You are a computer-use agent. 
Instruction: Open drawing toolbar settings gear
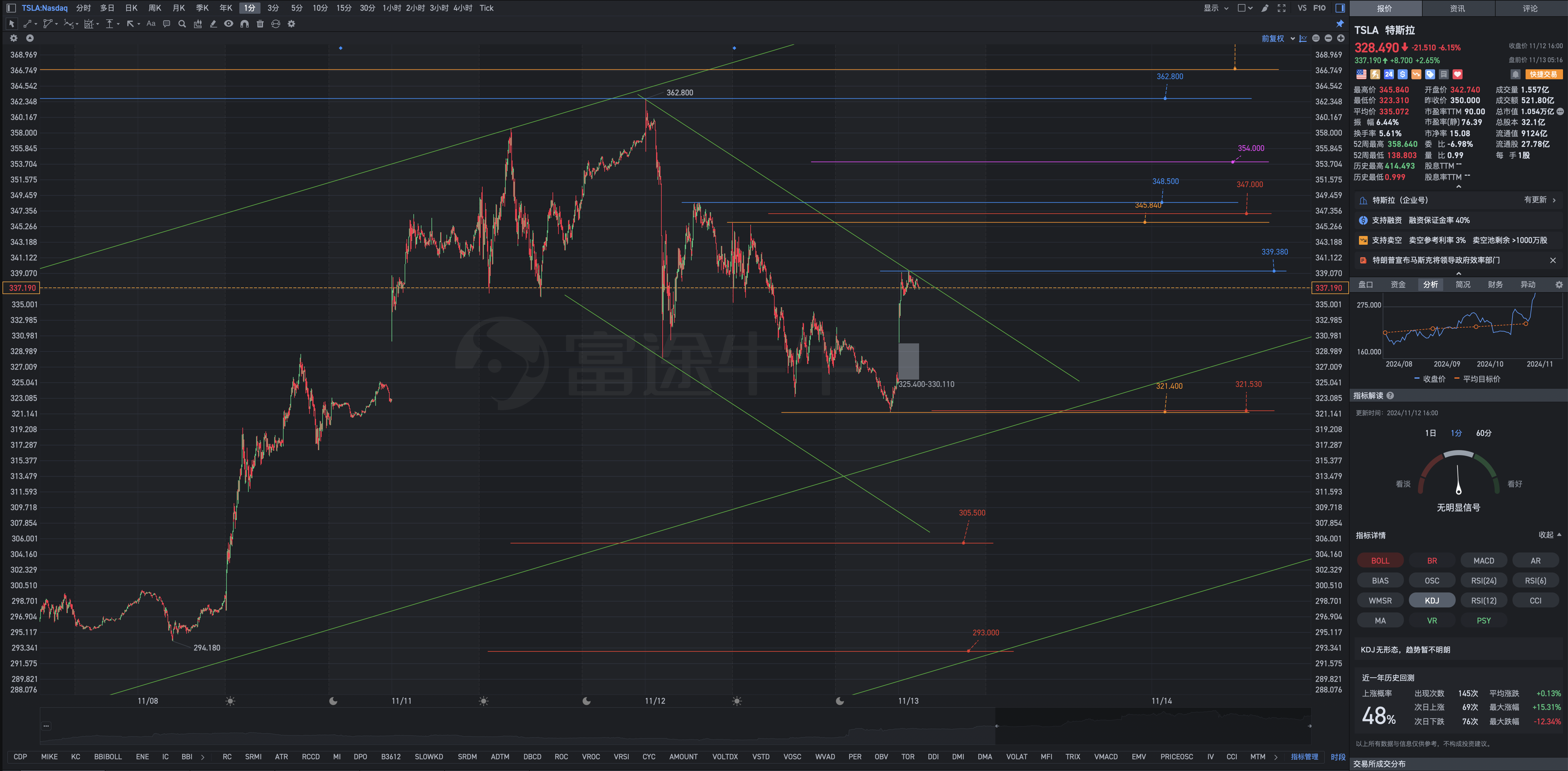292,24
